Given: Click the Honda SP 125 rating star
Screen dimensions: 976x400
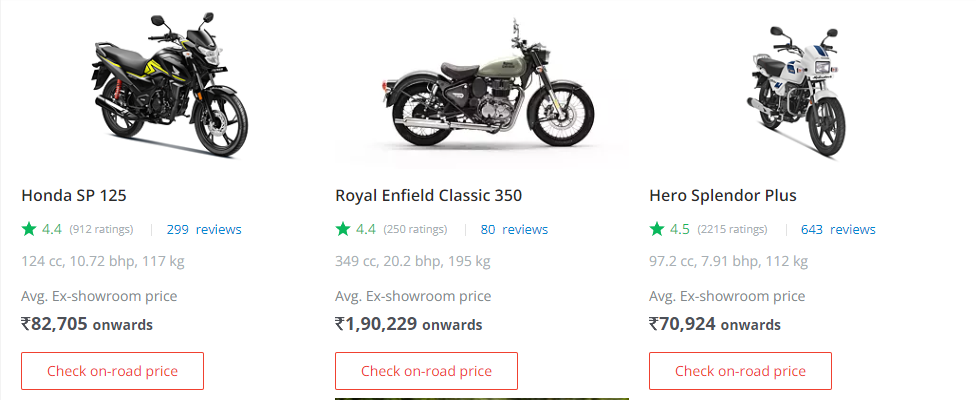Looking at the screenshot, I should point(29,229).
